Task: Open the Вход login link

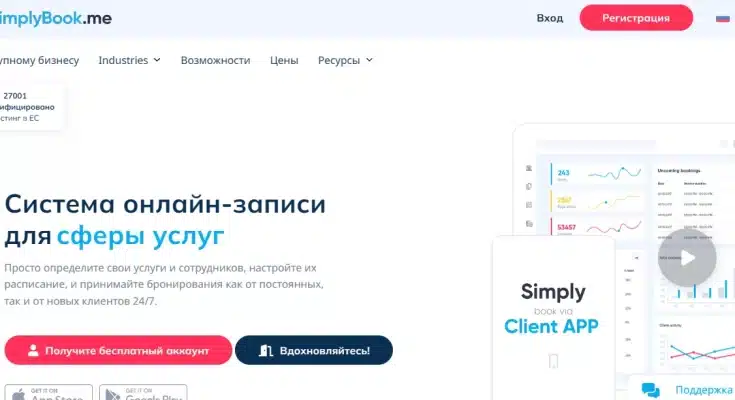Action: click(x=550, y=18)
